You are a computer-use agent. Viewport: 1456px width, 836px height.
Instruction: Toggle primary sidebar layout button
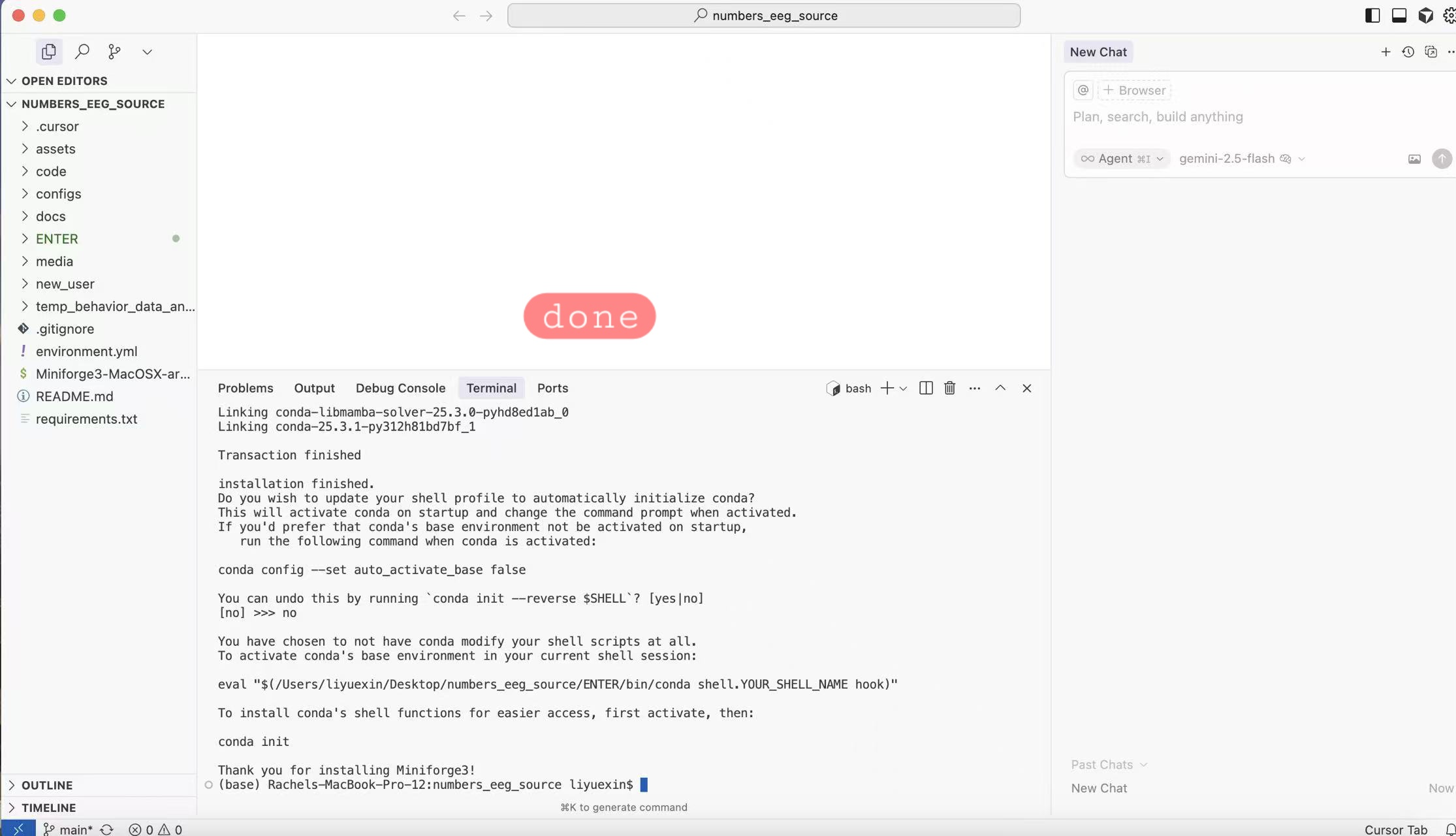tap(1372, 16)
